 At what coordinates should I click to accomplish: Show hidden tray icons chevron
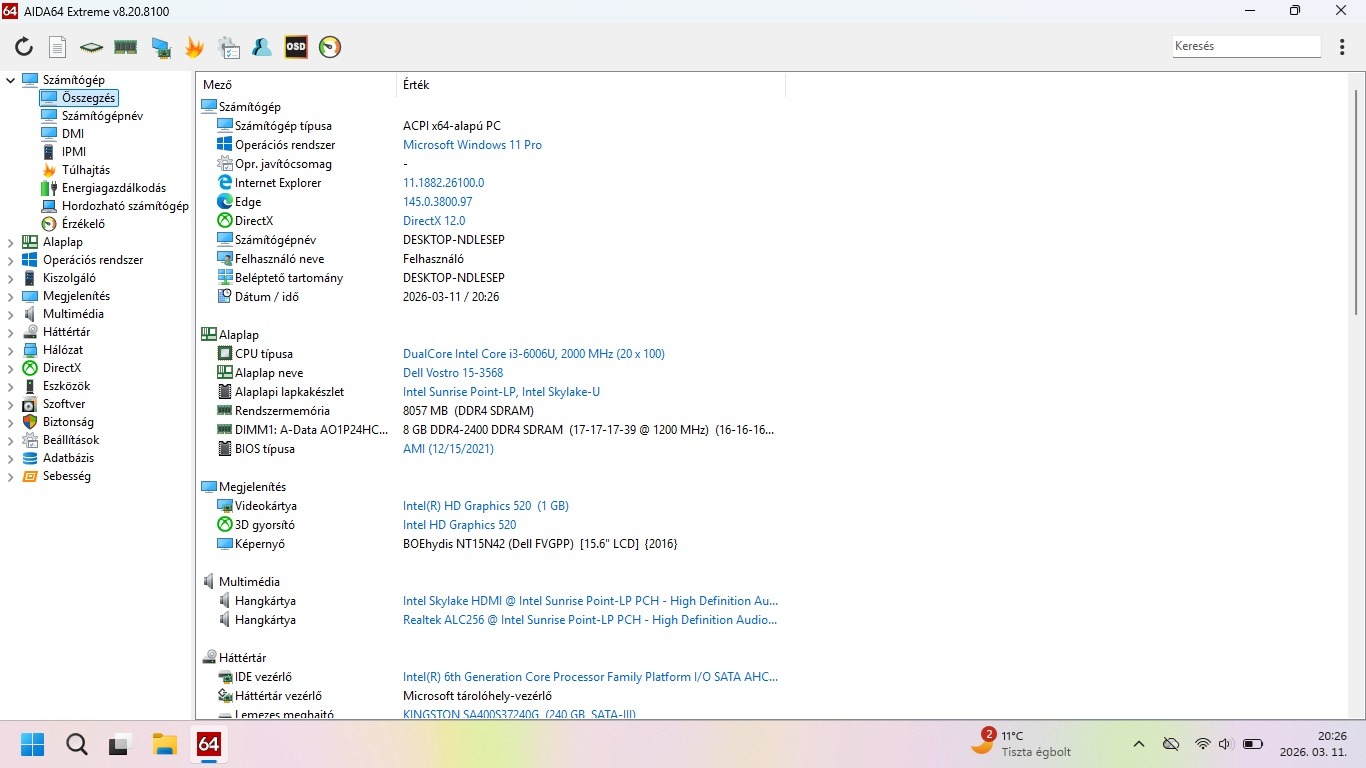tap(1139, 744)
